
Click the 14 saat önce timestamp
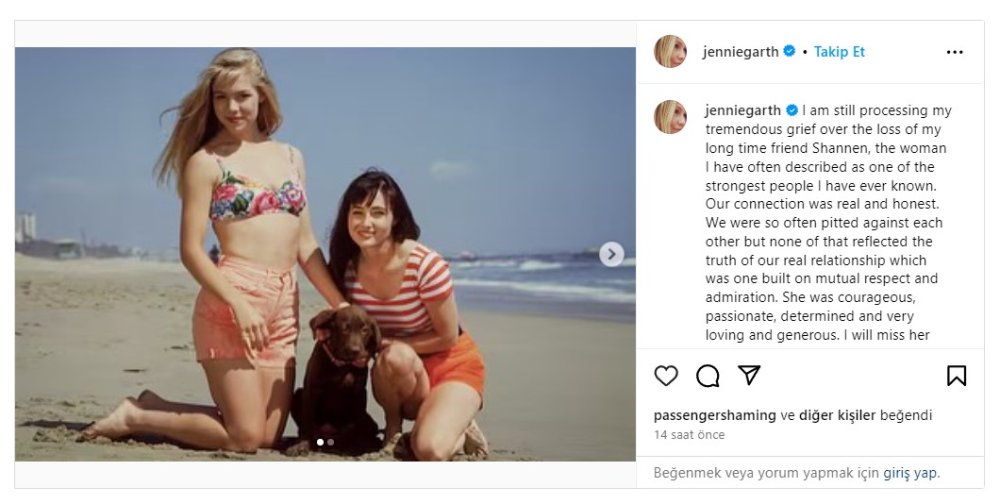[689, 435]
